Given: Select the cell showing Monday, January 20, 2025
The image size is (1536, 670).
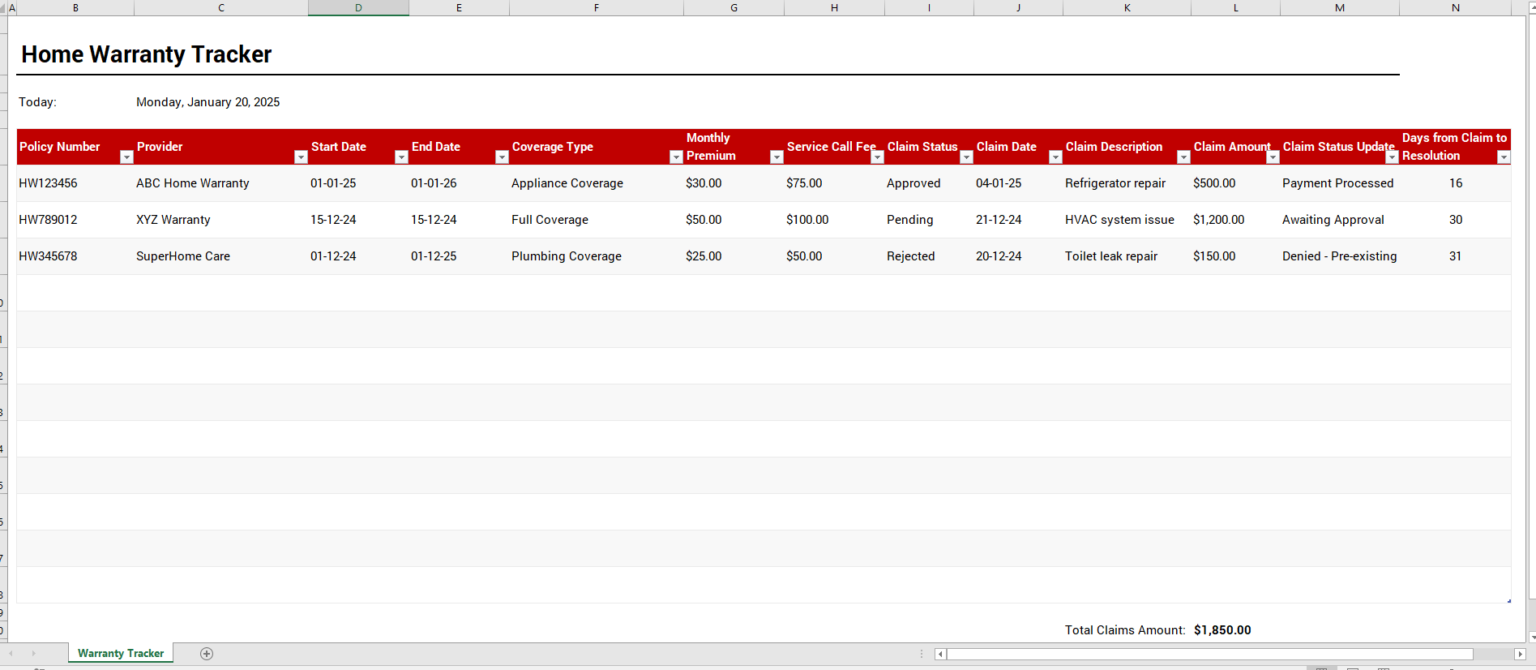Looking at the screenshot, I should tap(208, 101).
